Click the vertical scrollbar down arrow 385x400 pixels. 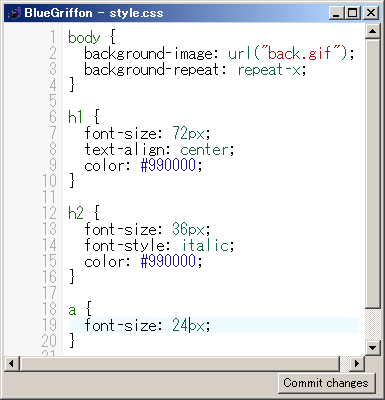(373, 348)
